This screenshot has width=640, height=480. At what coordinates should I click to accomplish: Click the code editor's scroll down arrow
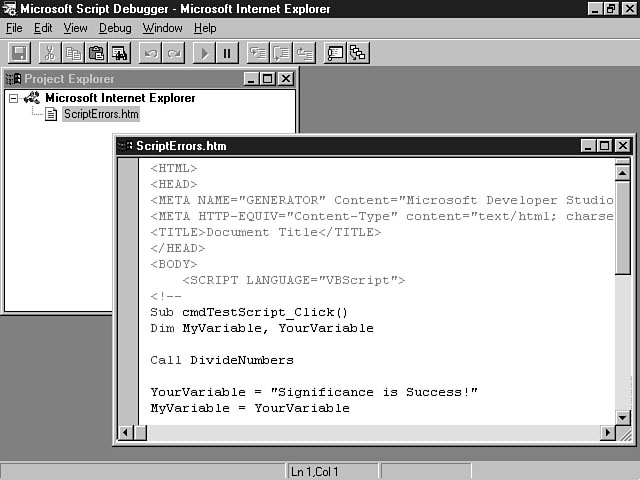[x=623, y=417]
